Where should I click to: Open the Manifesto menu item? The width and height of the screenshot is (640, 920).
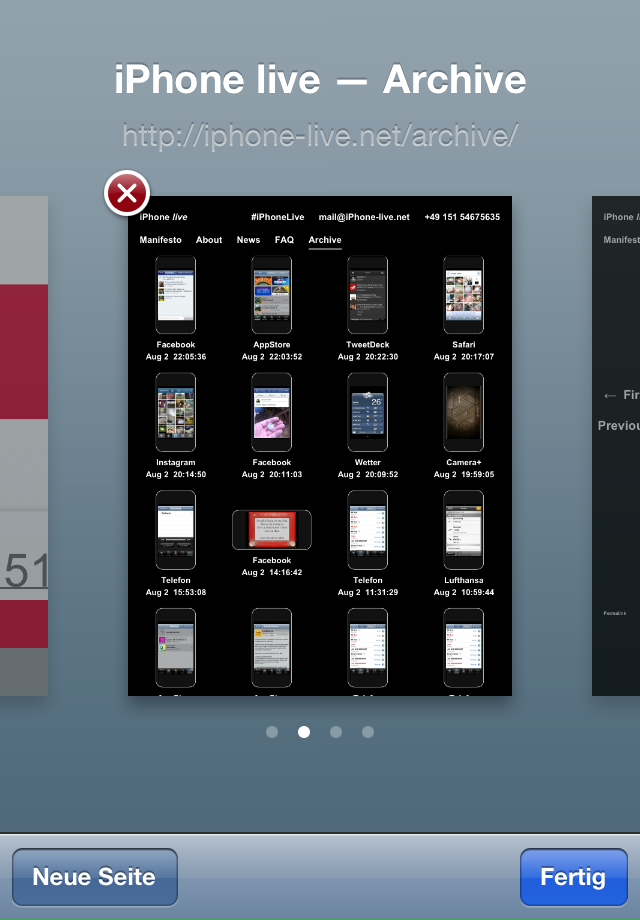[160, 240]
